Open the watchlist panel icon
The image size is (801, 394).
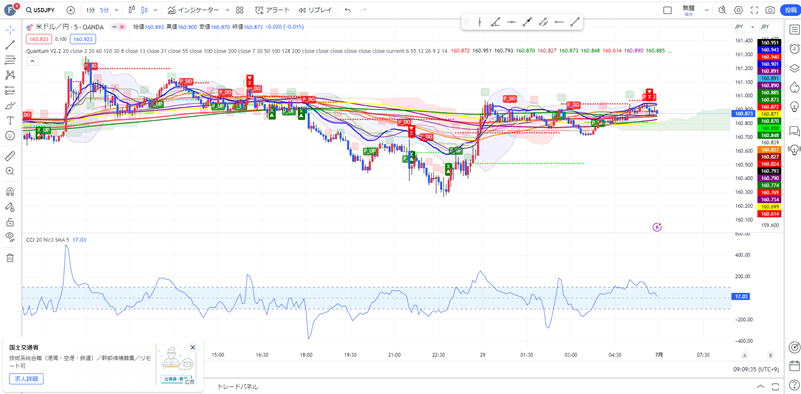794,29
